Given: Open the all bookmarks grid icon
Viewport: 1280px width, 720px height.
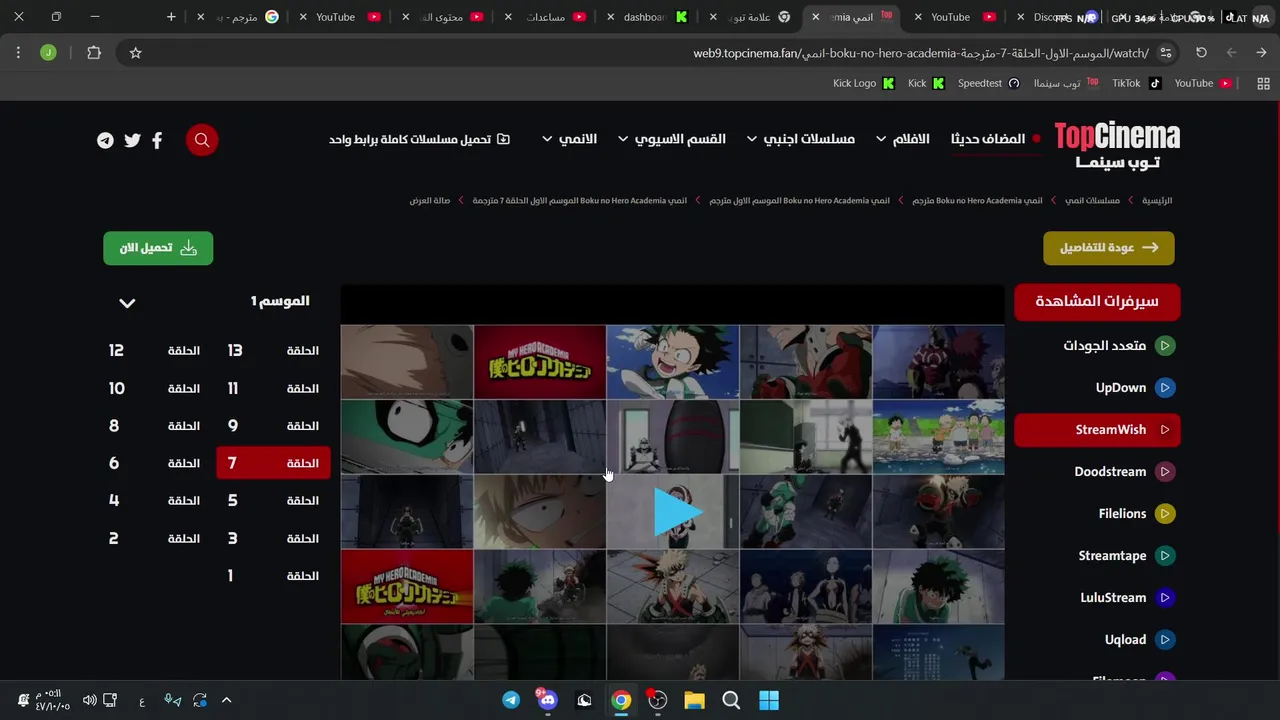Looking at the screenshot, I should coord(1263,83).
